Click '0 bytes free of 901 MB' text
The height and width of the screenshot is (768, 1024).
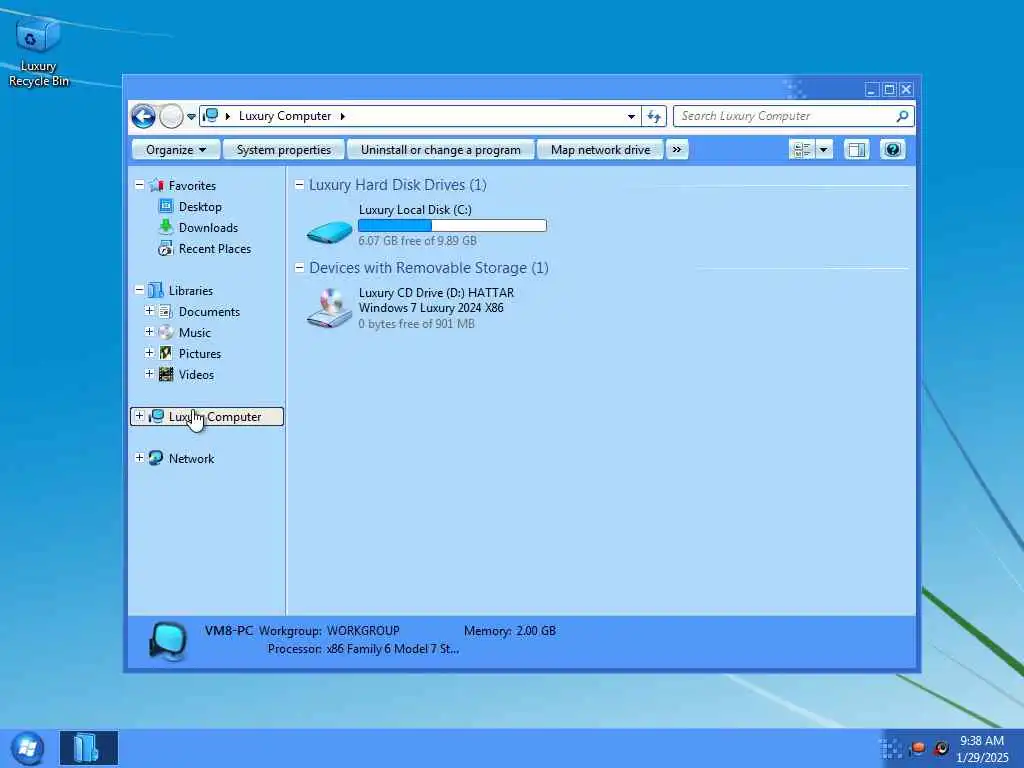coord(416,324)
